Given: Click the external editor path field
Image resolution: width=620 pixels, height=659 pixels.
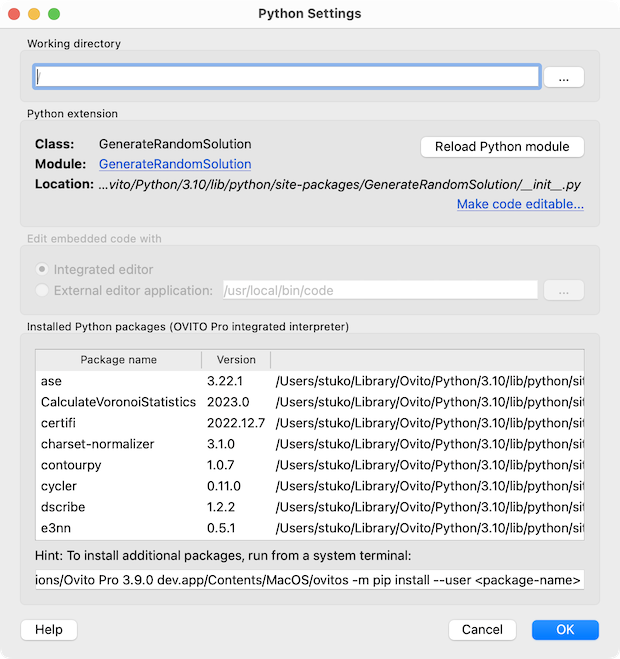Looking at the screenshot, I should pyautogui.click(x=380, y=290).
